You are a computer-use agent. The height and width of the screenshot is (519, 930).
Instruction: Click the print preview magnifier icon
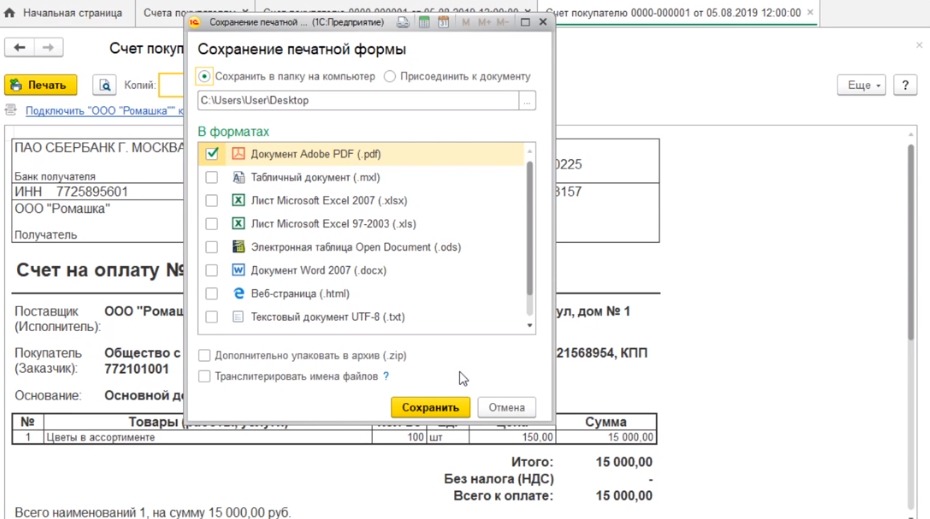[x=104, y=86]
